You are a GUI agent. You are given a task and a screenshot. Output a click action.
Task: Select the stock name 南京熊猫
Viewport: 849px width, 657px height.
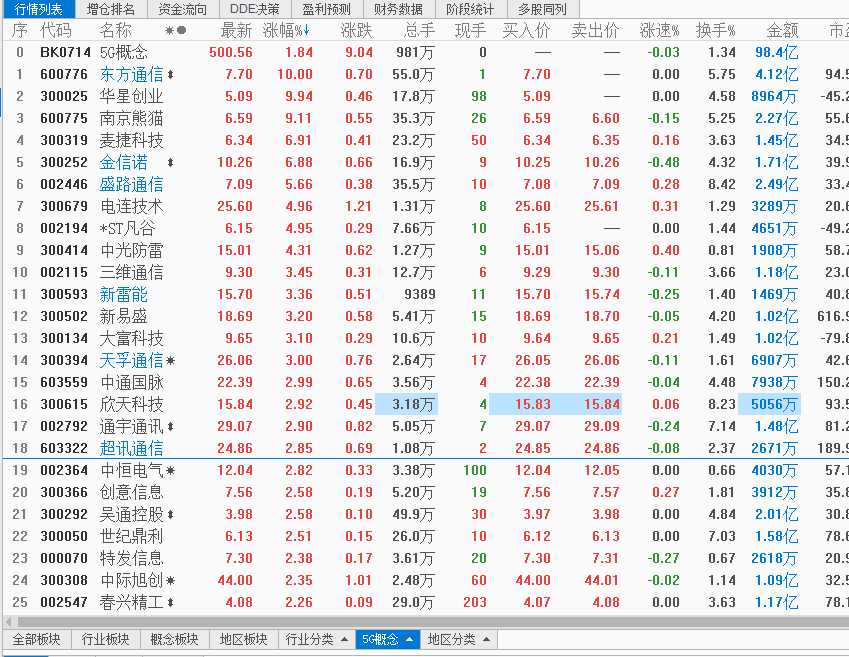coord(132,119)
